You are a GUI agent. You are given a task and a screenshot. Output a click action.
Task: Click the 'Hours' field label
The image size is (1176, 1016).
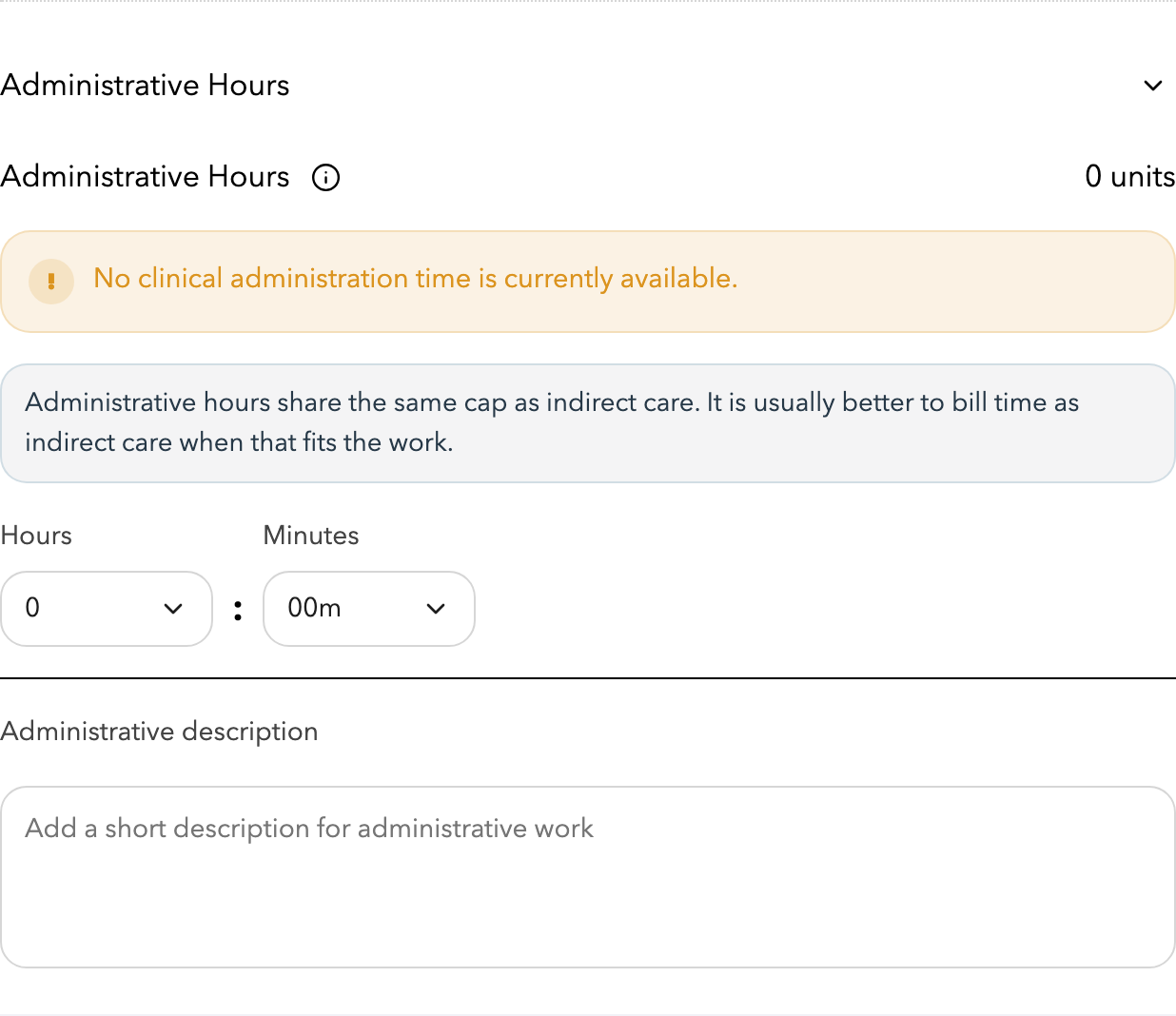pyautogui.click(x=36, y=536)
